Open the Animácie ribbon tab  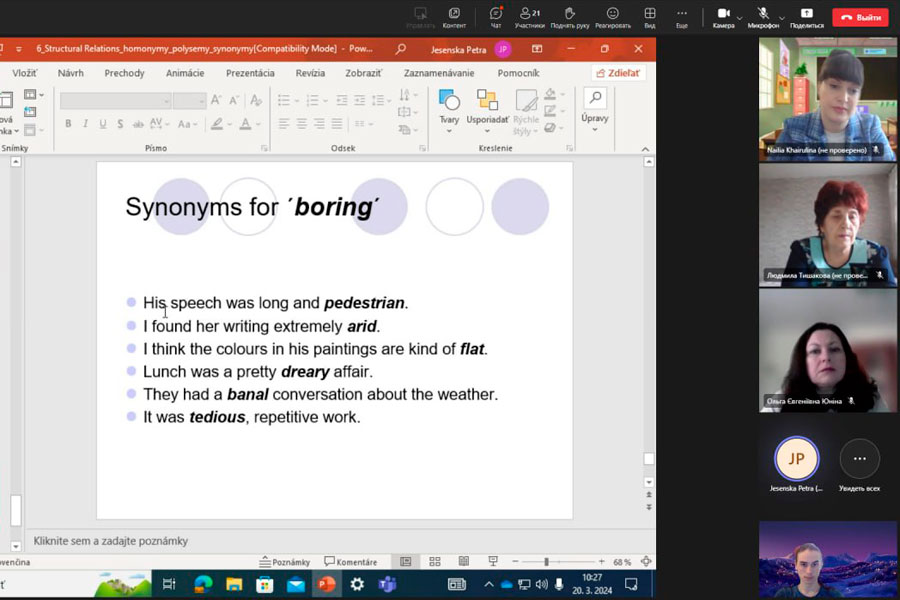(x=185, y=73)
